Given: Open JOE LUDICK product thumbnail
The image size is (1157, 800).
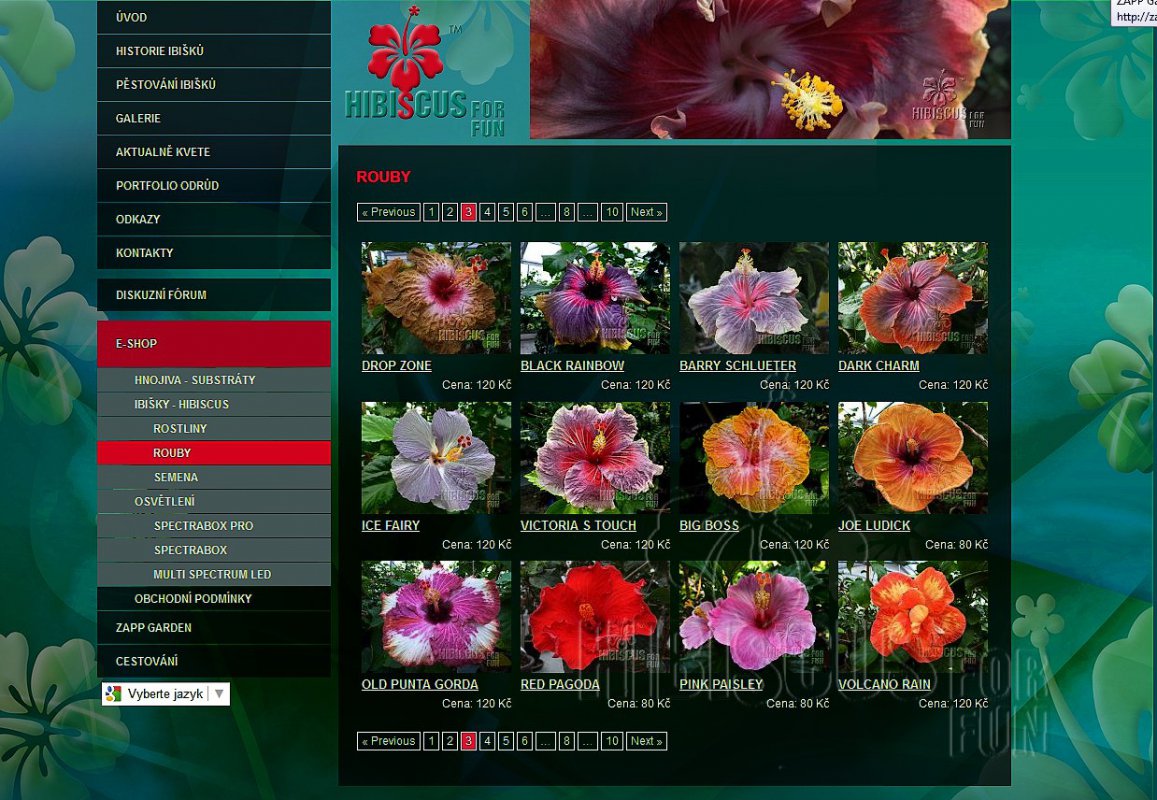Looking at the screenshot, I should click(x=913, y=458).
